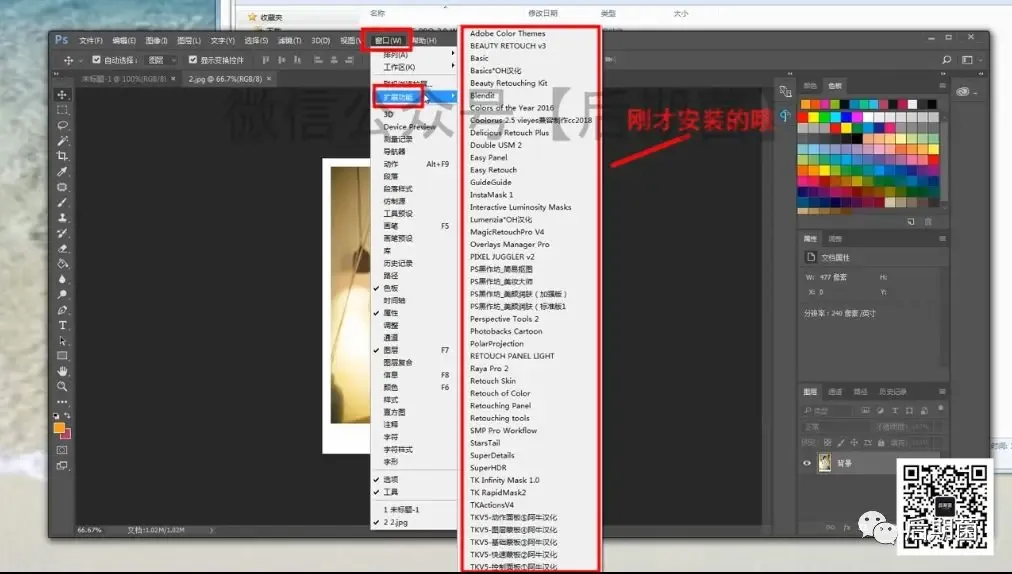
Task: Open Double USM 2 extension
Action: coord(496,145)
